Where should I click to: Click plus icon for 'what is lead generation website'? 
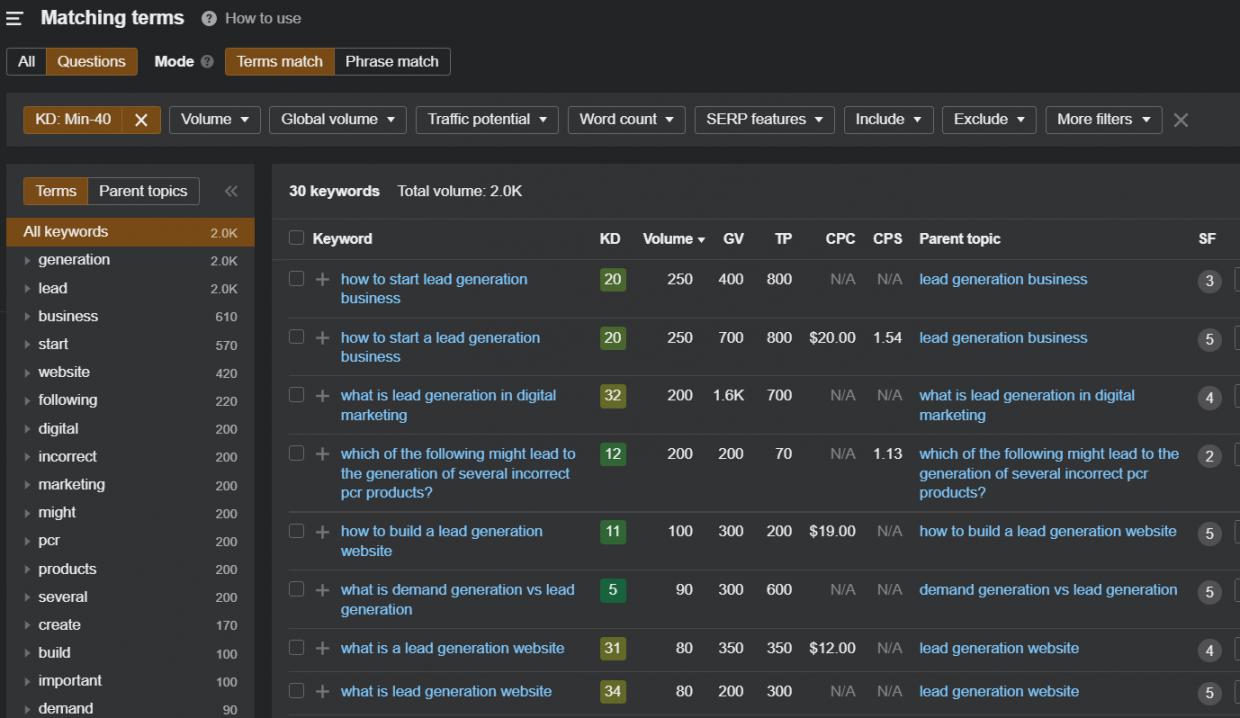pos(322,691)
